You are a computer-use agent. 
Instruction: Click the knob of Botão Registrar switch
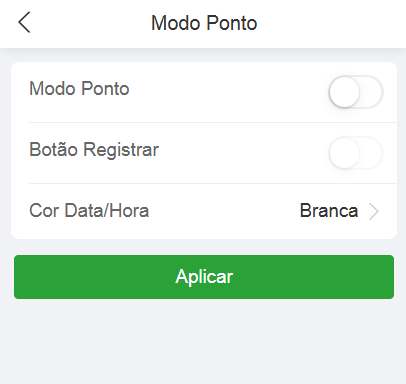pyautogui.click(x=344, y=153)
